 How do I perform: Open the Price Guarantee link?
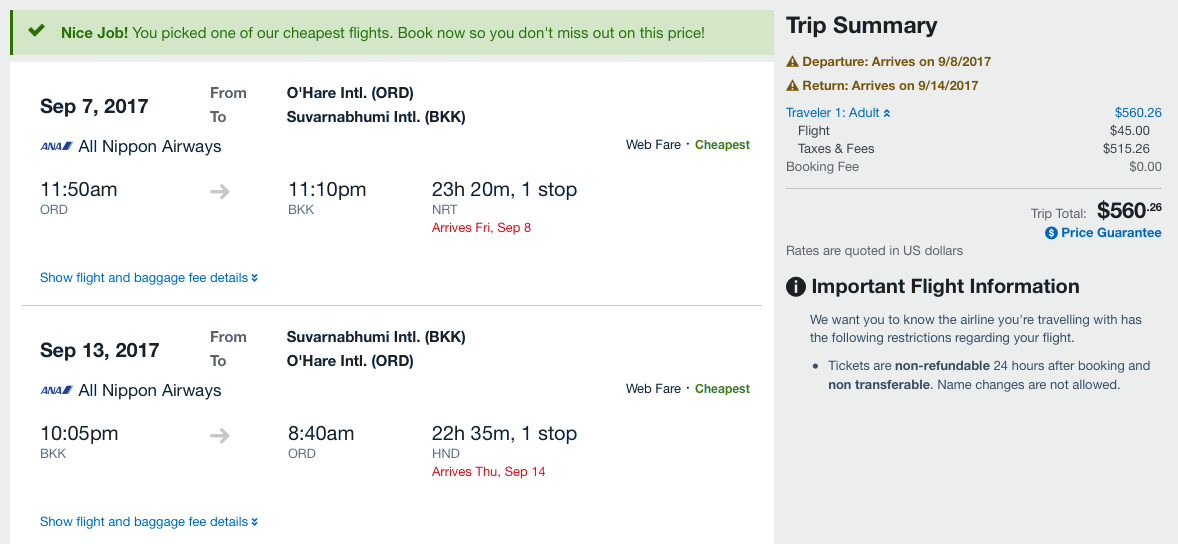tap(1111, 233)
